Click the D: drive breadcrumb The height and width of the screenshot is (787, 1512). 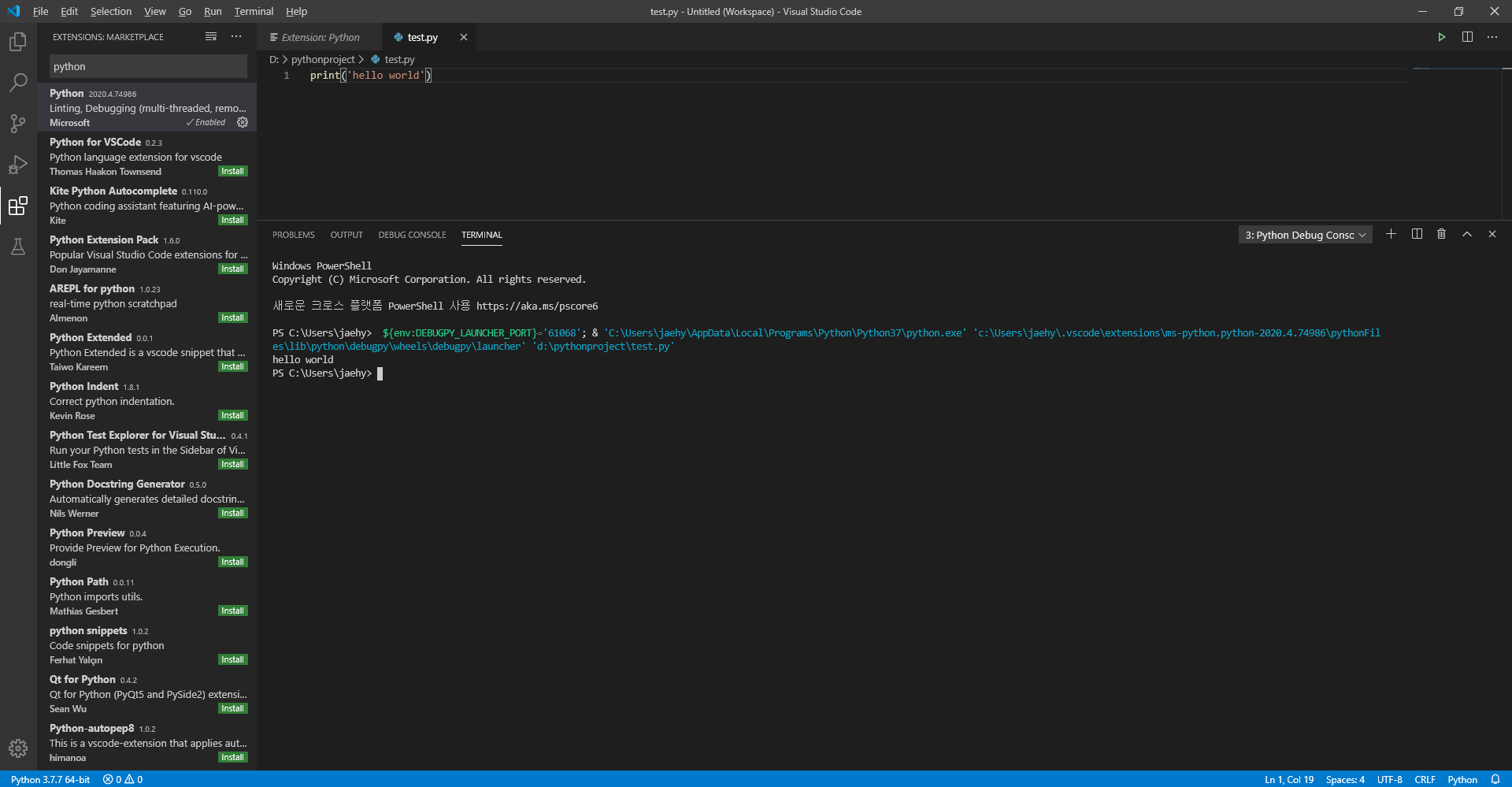[x=274, y=59]
